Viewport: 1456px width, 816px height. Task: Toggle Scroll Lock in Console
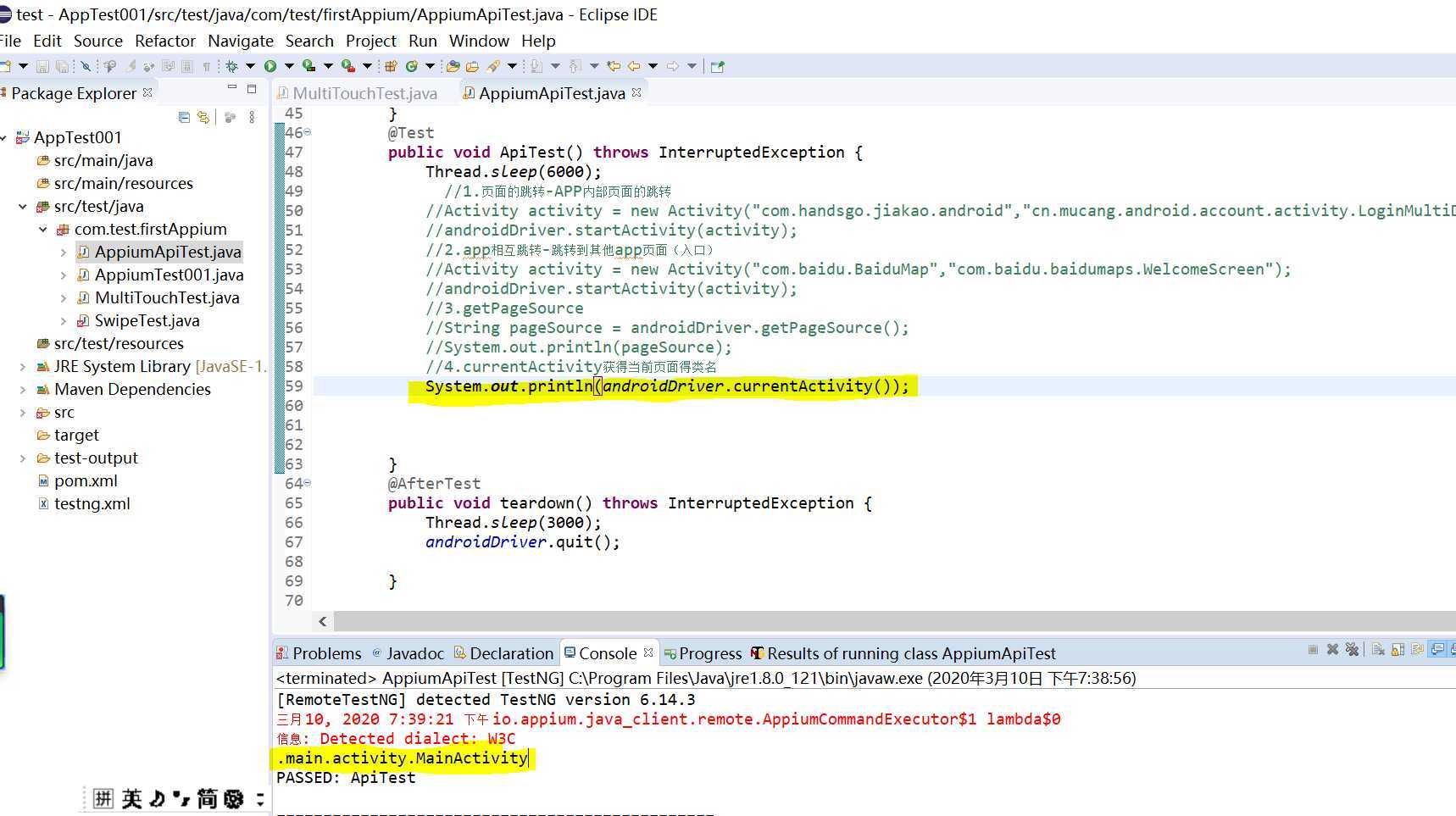coord(1398,649)
